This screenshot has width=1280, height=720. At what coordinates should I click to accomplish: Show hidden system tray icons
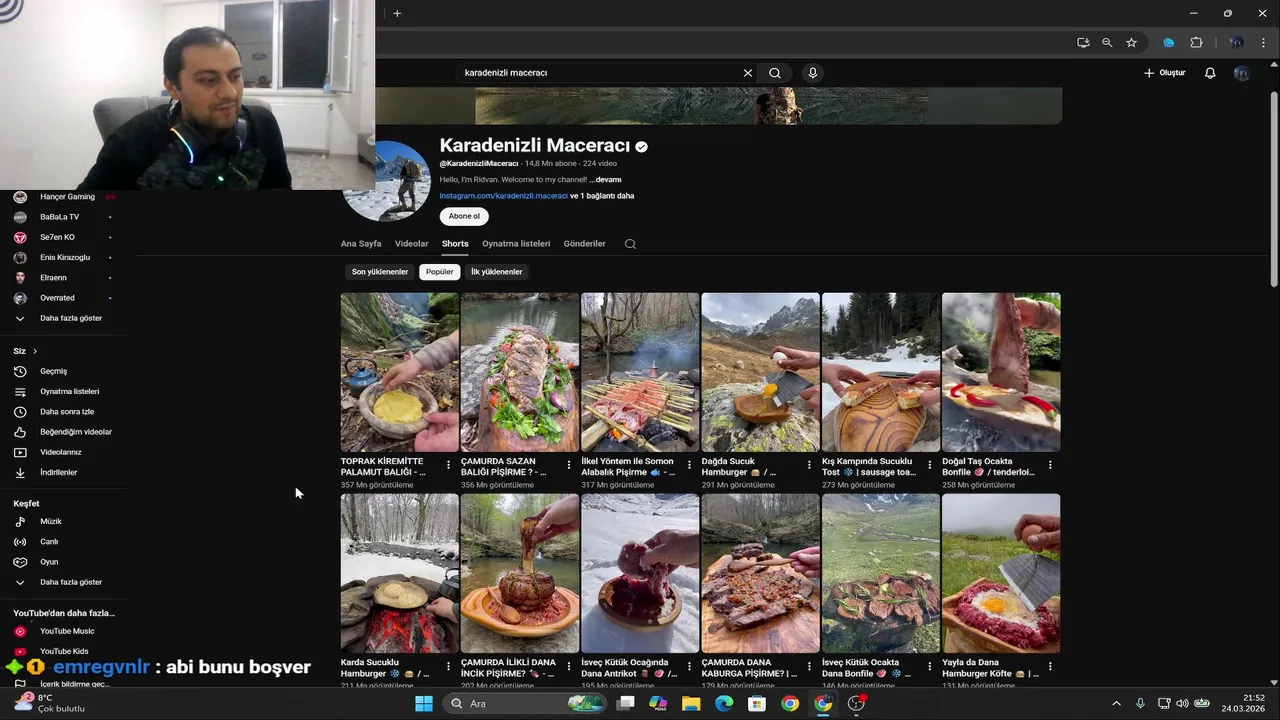(x=1116, y=703)
